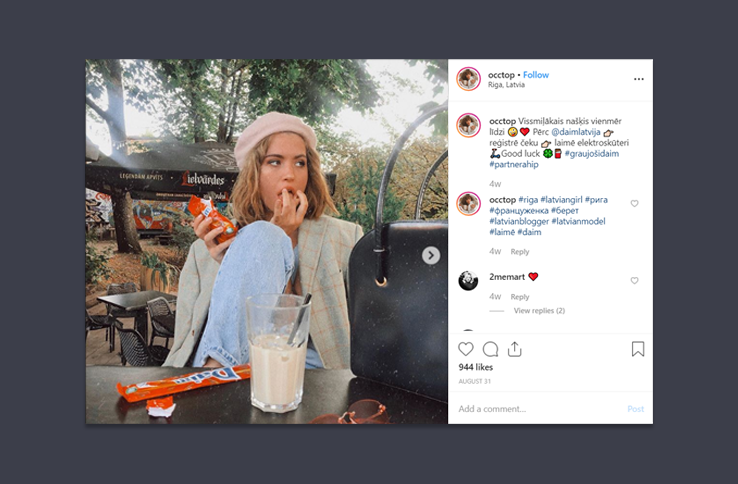View the 944 likes list

(476, 367)
